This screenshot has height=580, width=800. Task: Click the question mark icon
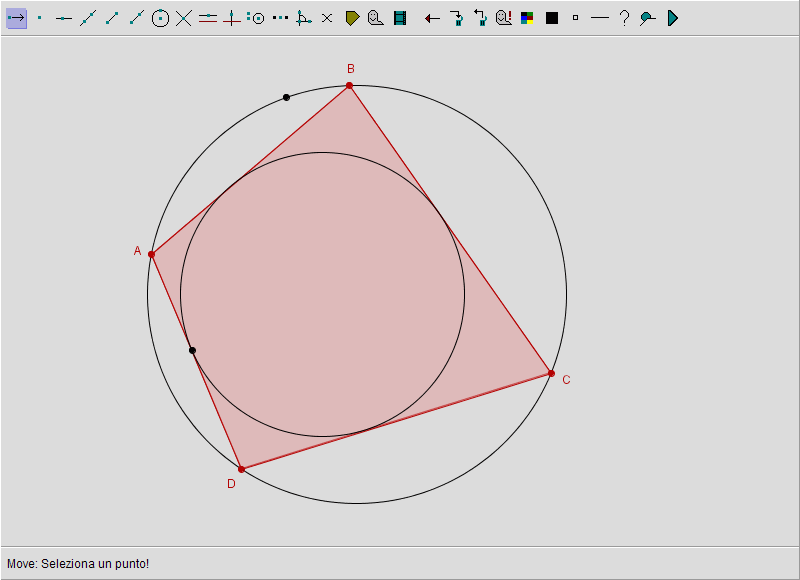tap(624, 18)
